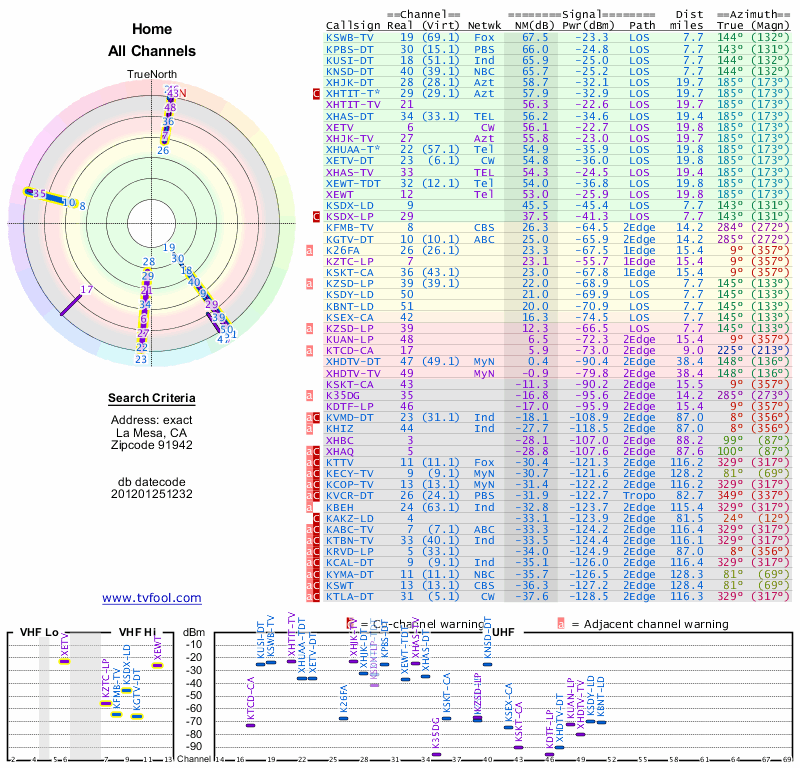Click the adjacent channel warning legend icon
The height and width of the screenshot is (768, 800).
click(561, 623)
